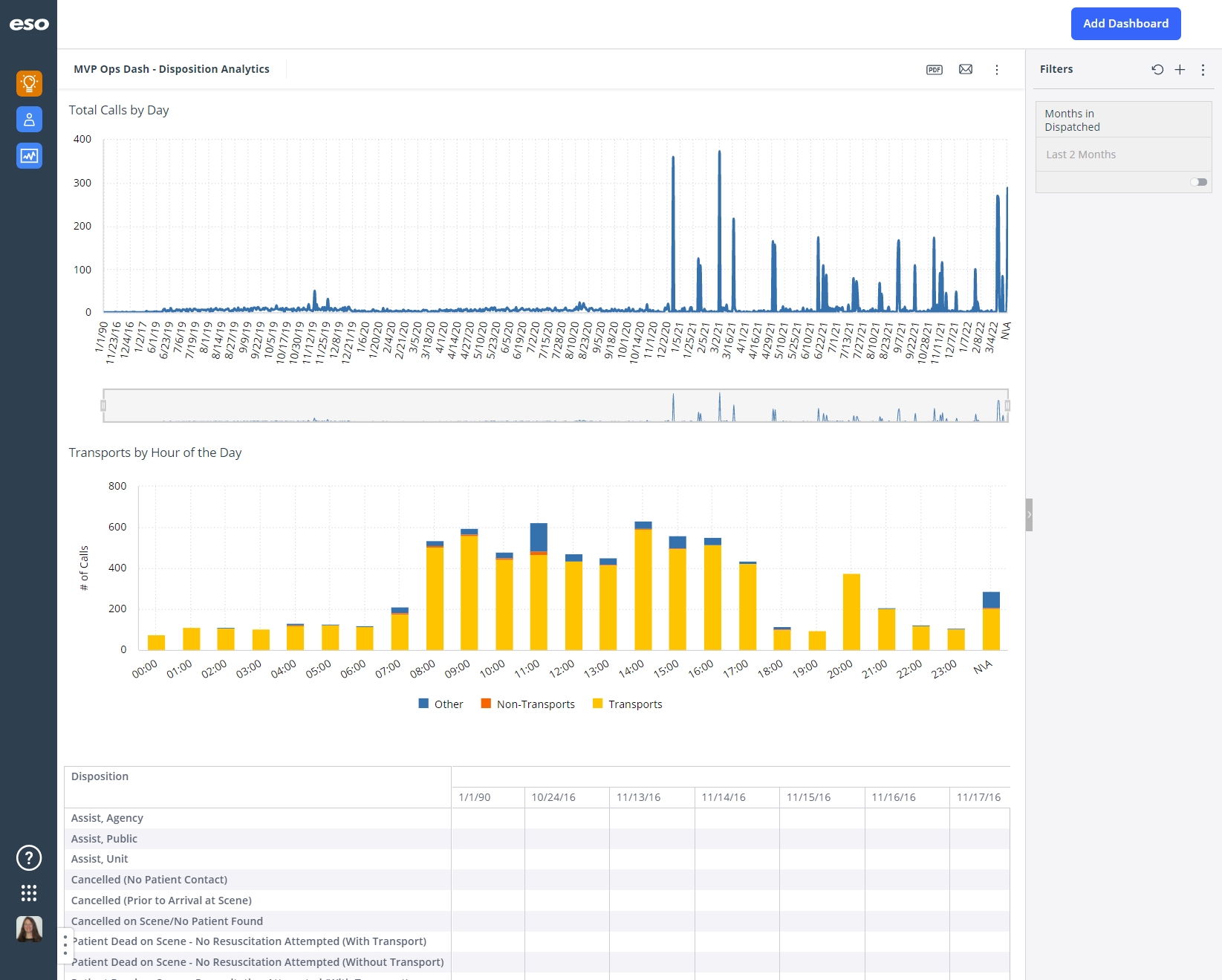Open the Analytics chart icon in sidebar
This screenshot has height=980, width=1222.
click(29, 155)
